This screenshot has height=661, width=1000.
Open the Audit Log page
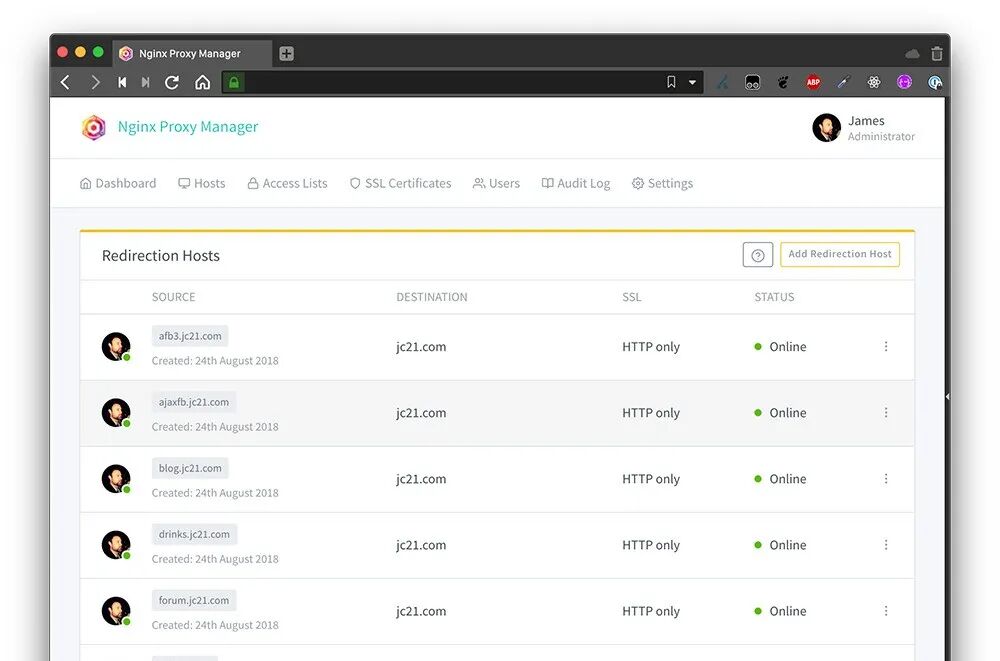576,183
